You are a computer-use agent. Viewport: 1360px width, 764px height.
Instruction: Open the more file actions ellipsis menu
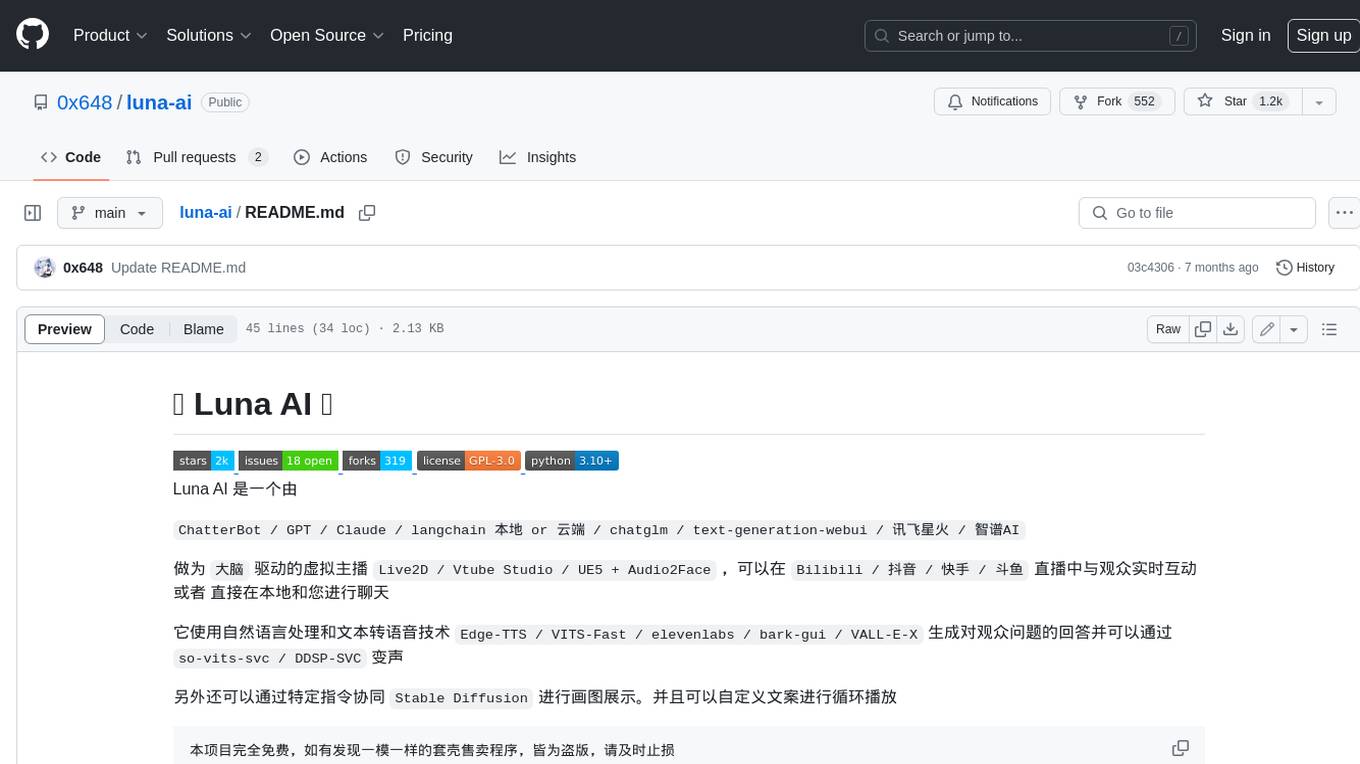click(x=1344, y=213)
